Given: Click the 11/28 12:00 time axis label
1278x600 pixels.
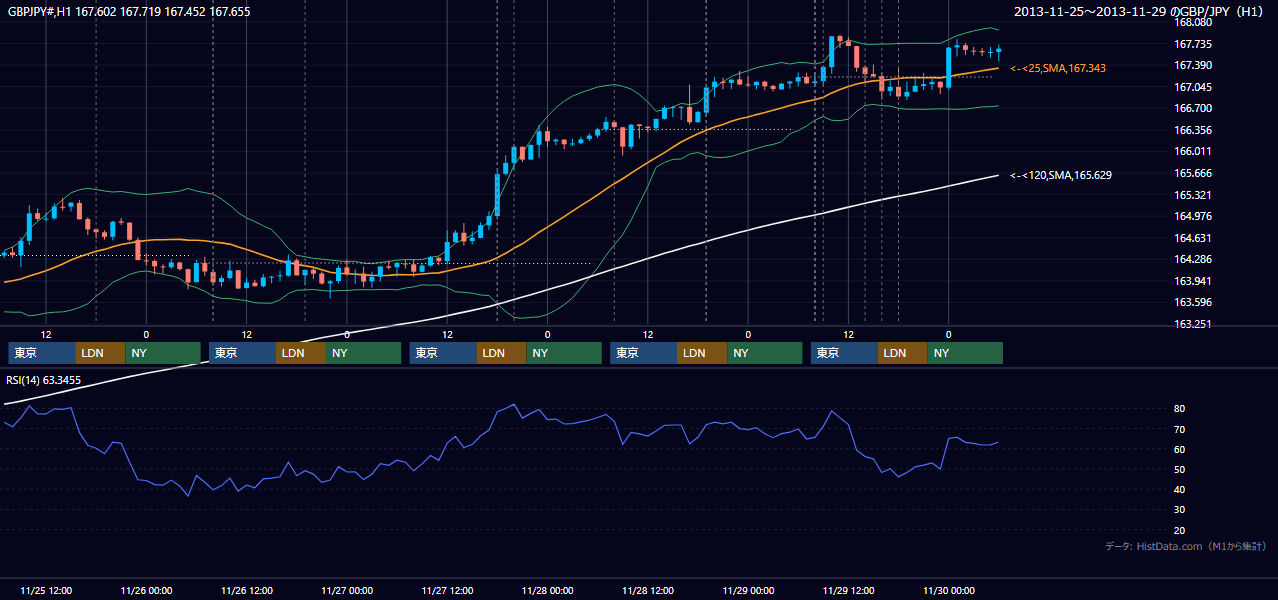Looking at the screenshot, I should pyautogui.click(x=648, y=590).
